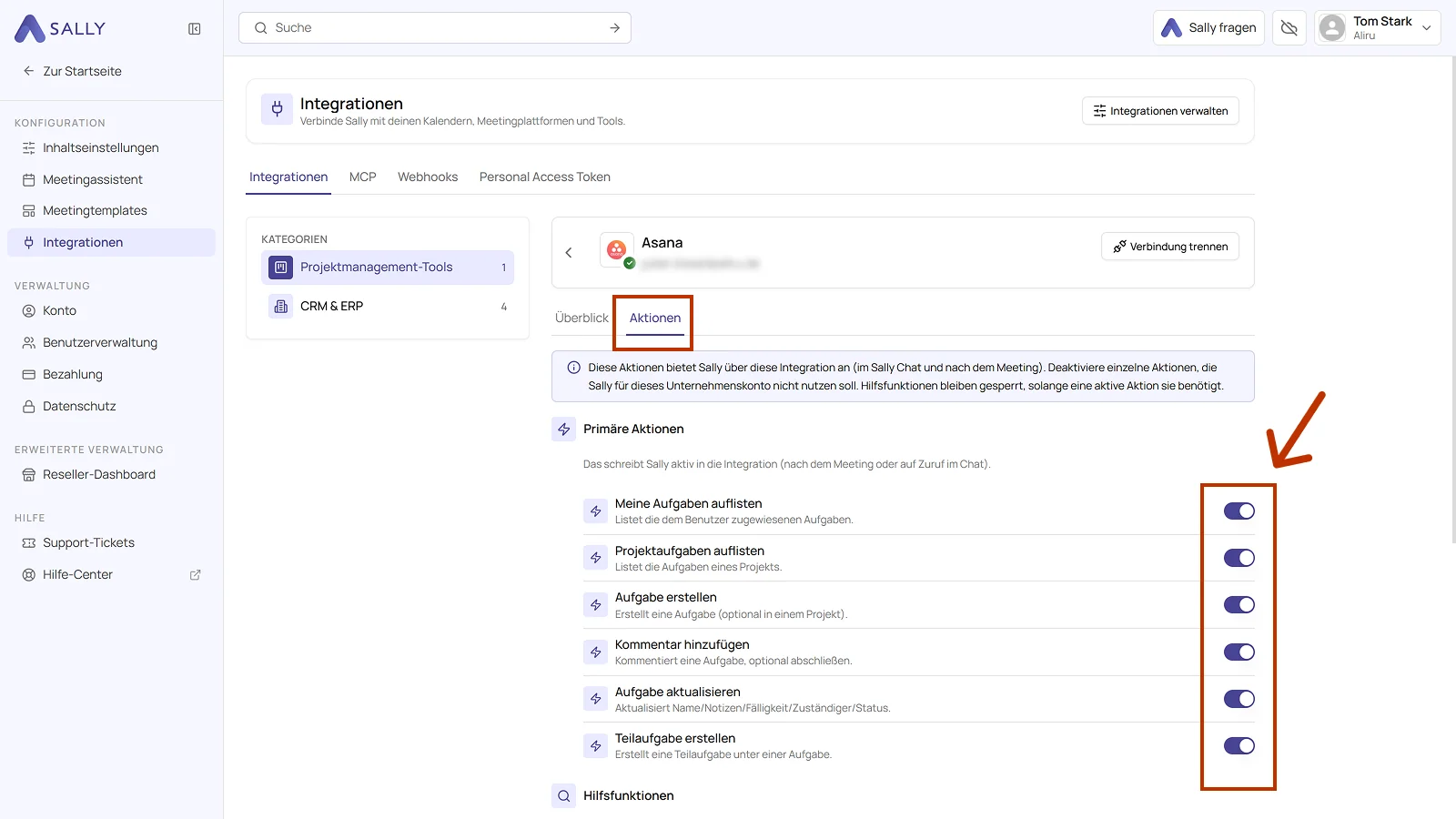Click the Sally logo in the sidebar
Viewport: 1456px width, 819px height.
click(x=60, y=28)
